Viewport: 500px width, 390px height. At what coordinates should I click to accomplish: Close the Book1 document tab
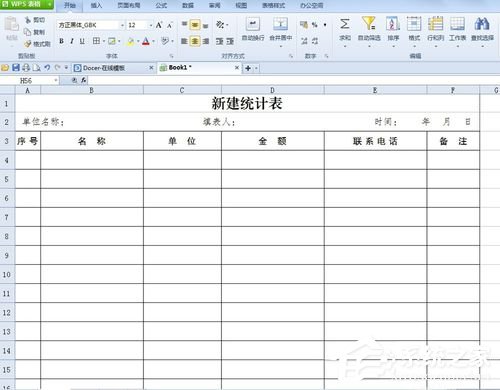[x=237, y=68]
